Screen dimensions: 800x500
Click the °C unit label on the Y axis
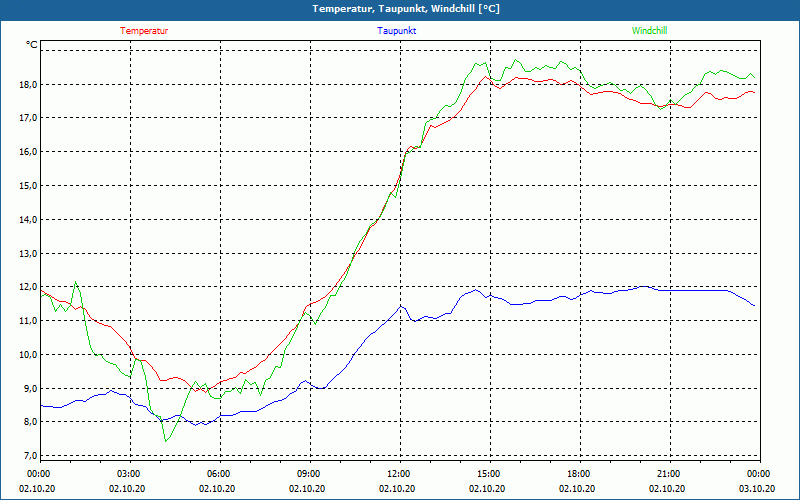coord(32,45)
